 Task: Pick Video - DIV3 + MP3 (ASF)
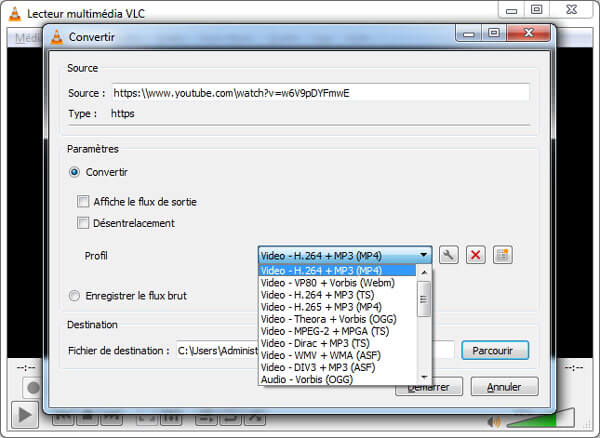(x=337, y=367)
